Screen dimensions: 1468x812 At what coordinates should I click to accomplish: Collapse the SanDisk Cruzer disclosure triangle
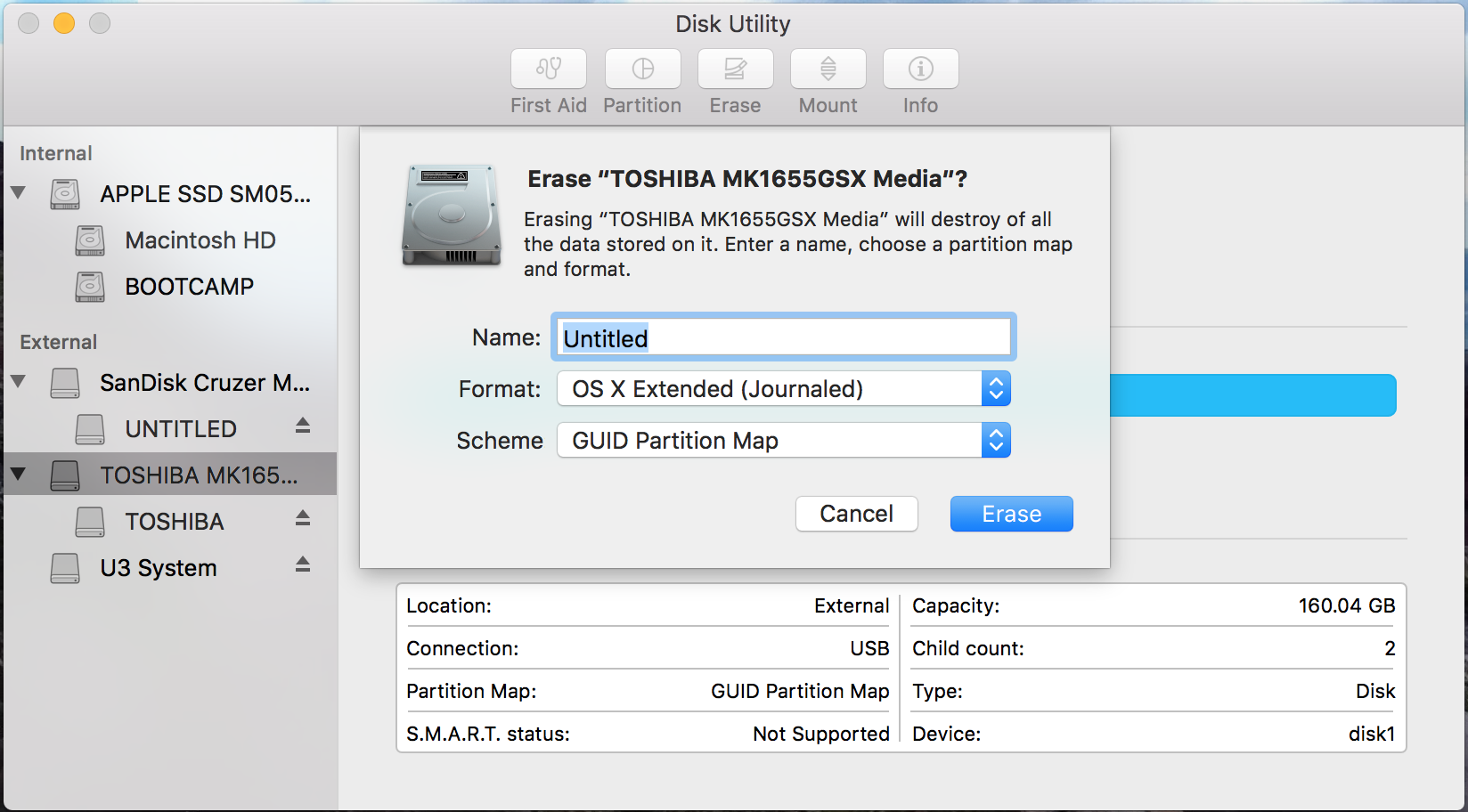point(18,381)
